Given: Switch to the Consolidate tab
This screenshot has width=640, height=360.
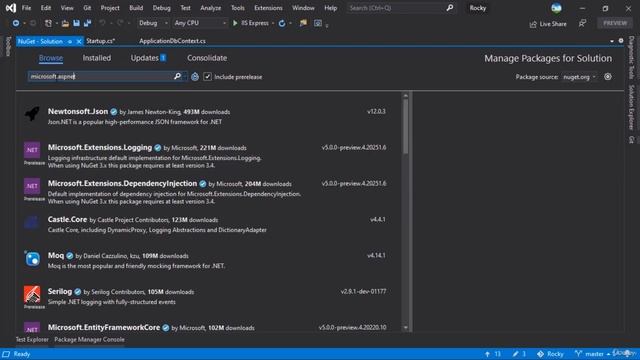Looking at the screenshot, I should (x=207, y=58).
